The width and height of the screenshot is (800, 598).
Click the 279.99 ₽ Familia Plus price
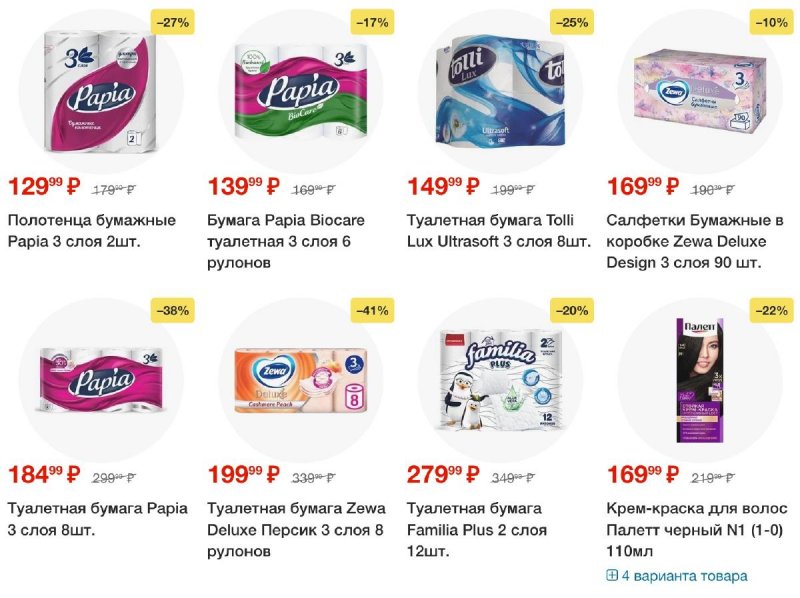443,474
